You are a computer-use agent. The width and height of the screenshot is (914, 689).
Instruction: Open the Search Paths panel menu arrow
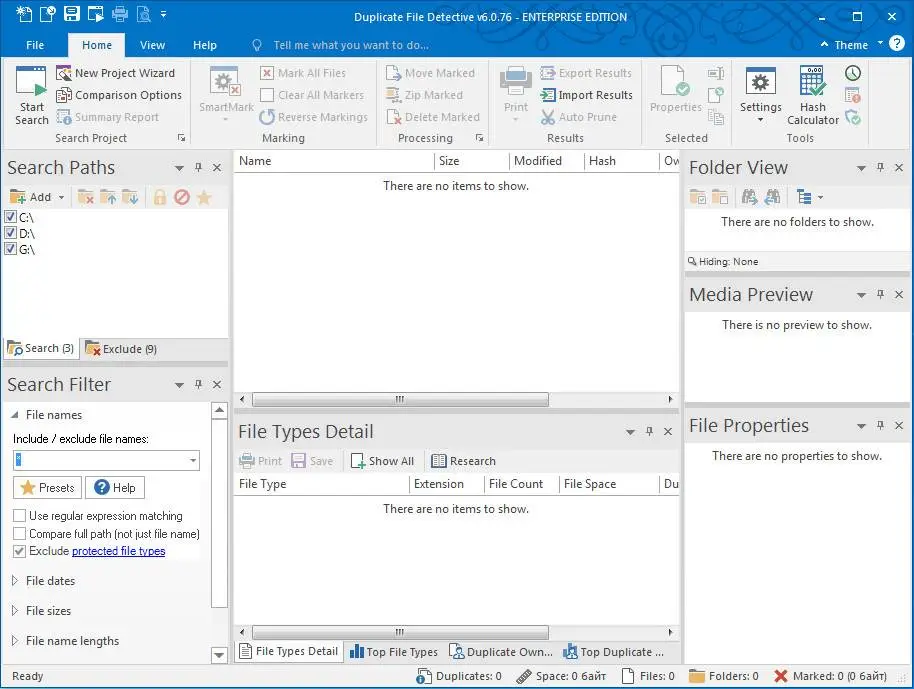(179, 168)
